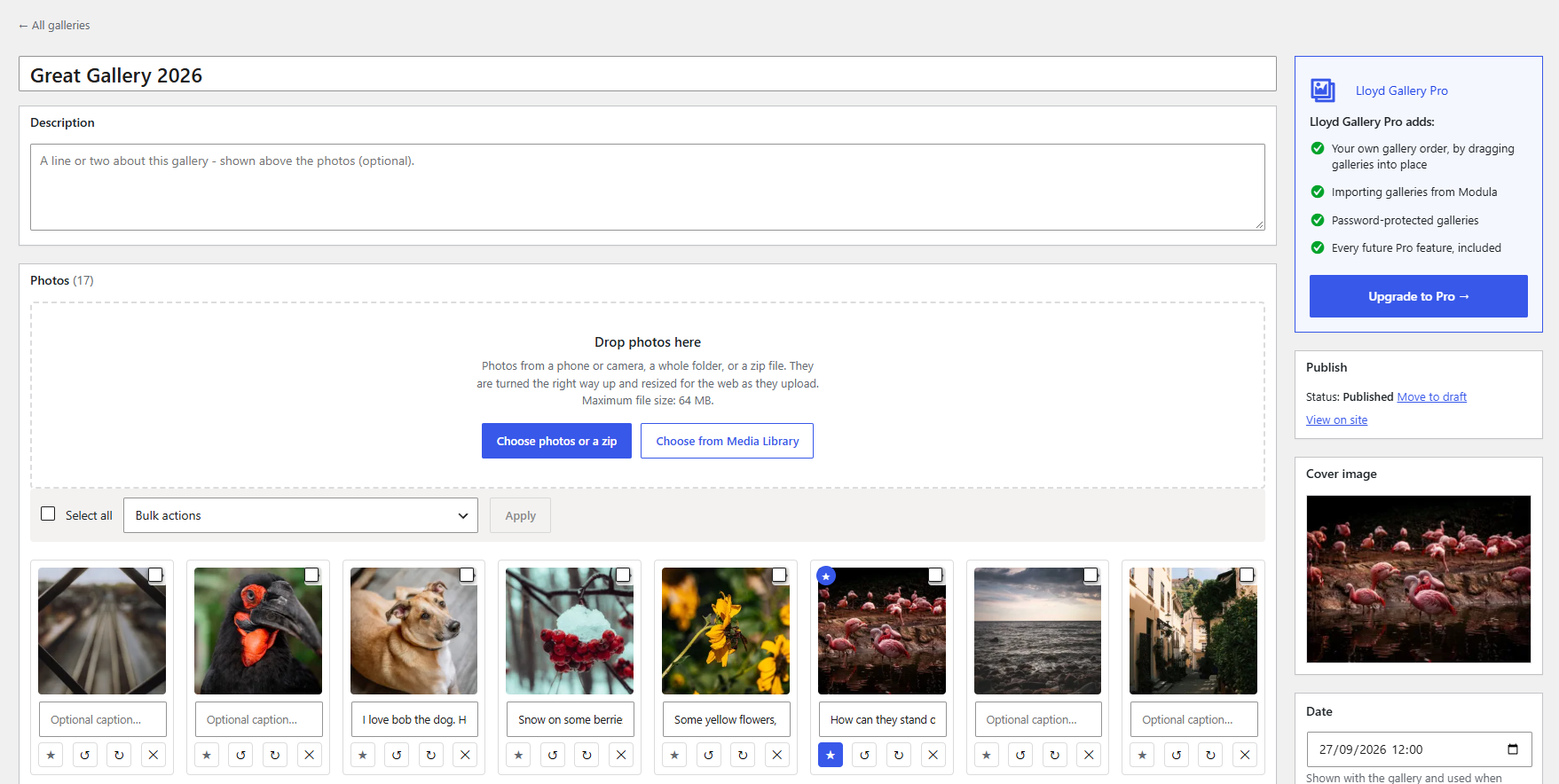The image size is (1559, 784).
Task: Open the Bulk actions dropdown
Action: pos(301,515)
